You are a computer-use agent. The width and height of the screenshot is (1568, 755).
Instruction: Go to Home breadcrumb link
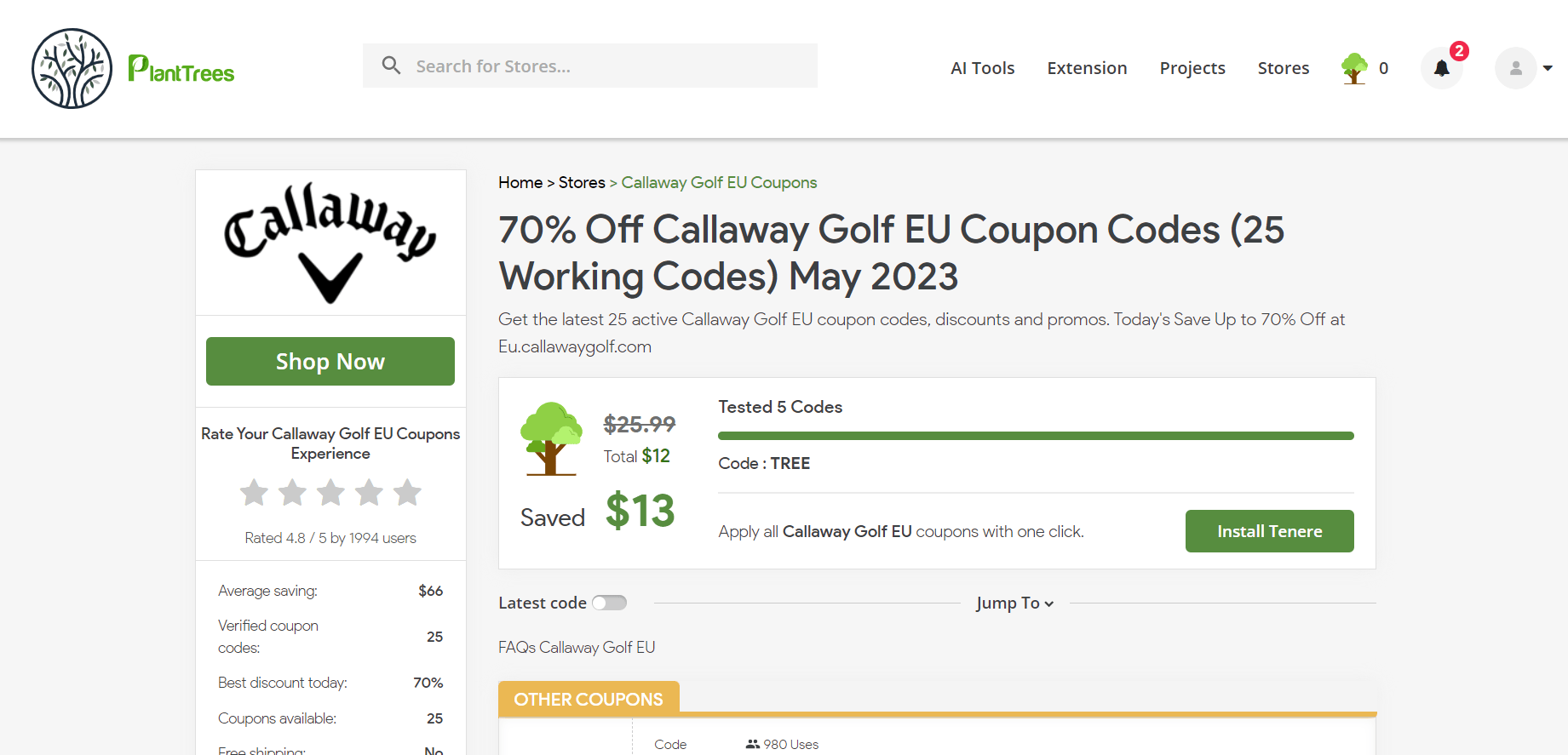pos(520,182)
